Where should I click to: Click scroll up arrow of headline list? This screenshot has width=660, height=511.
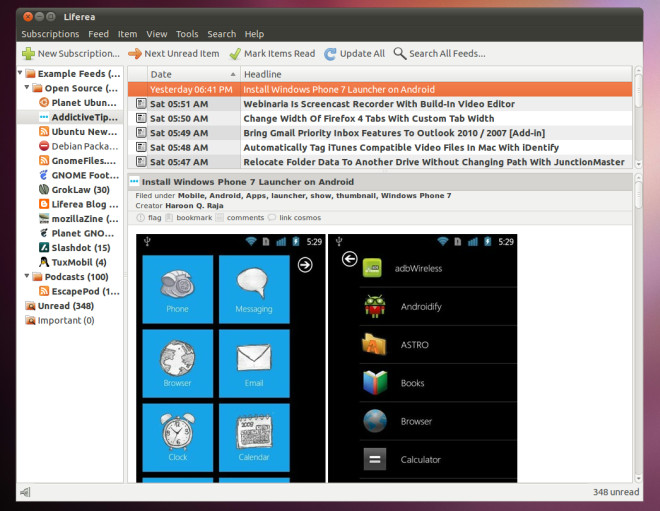(x=639, y=70)
